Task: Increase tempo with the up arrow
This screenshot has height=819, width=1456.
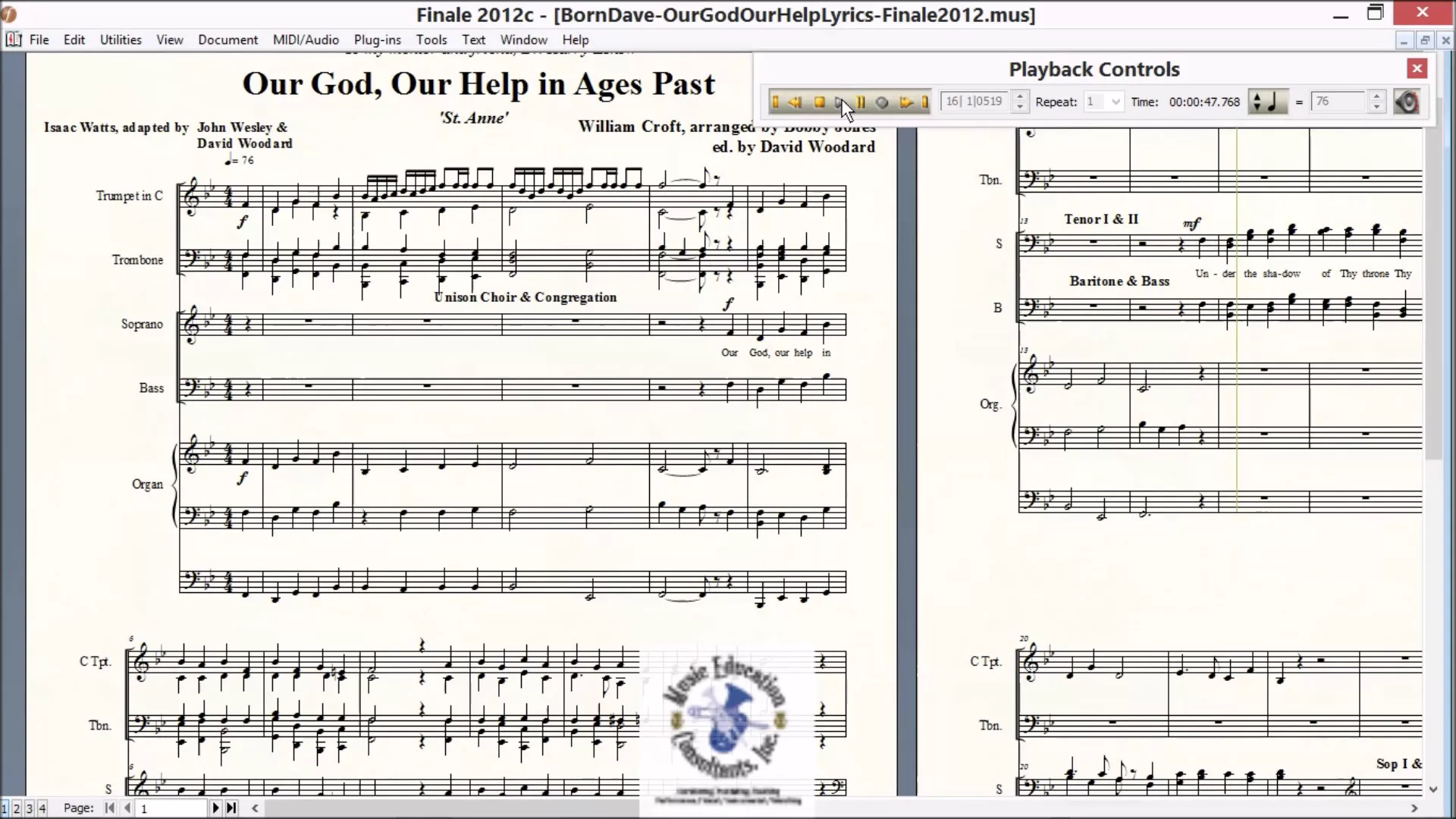Action: tap(1377, 96)
